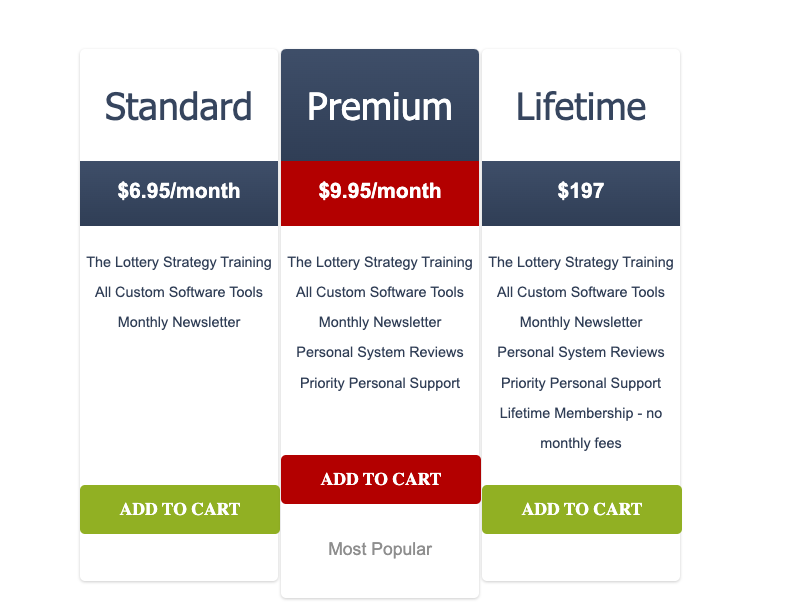Click All Custom Software Tools under Standard
The width and height of the screenshot is (799, 607).
coord(179,292)
